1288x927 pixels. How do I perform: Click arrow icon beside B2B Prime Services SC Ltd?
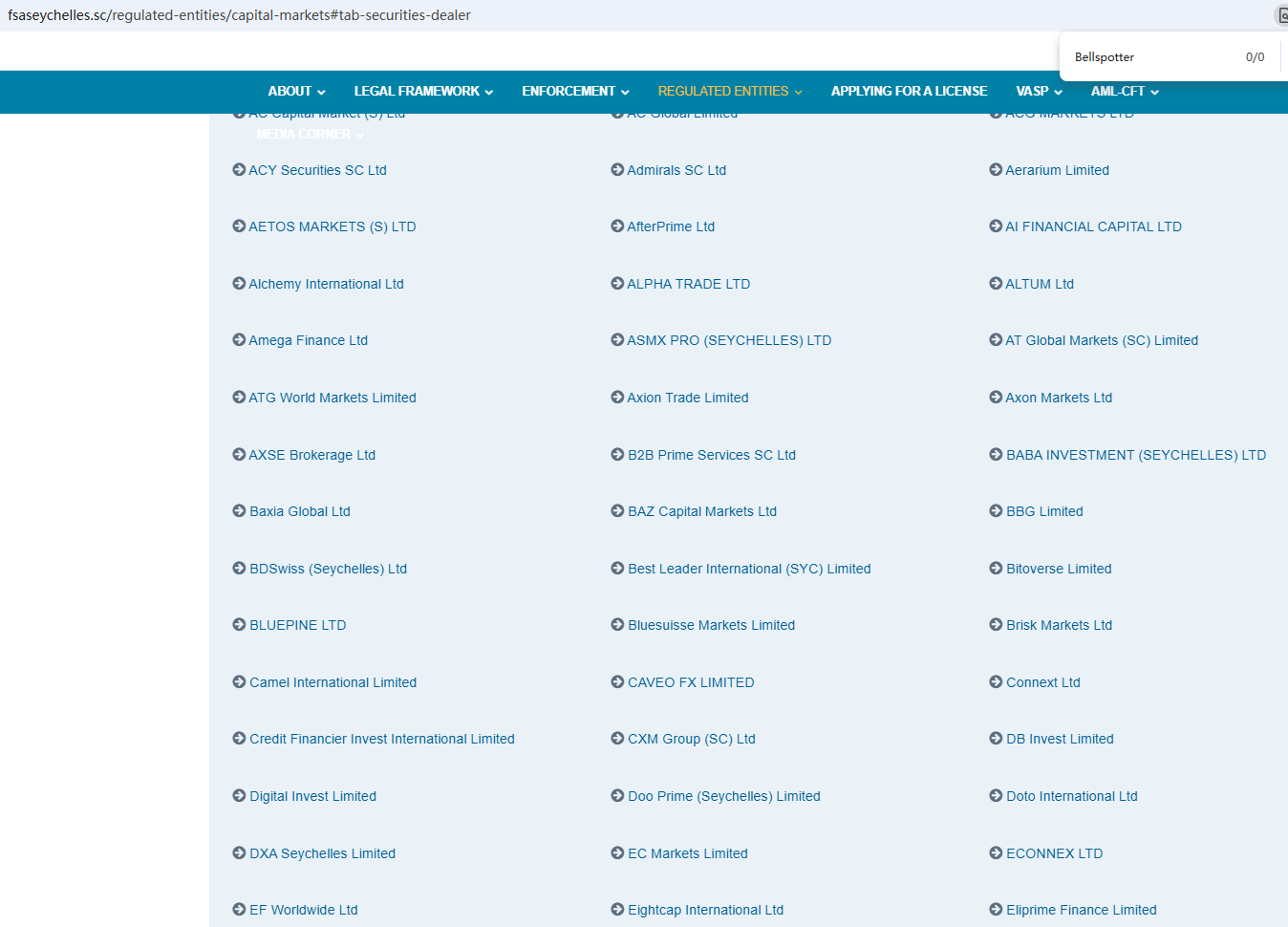click(617, 454)
